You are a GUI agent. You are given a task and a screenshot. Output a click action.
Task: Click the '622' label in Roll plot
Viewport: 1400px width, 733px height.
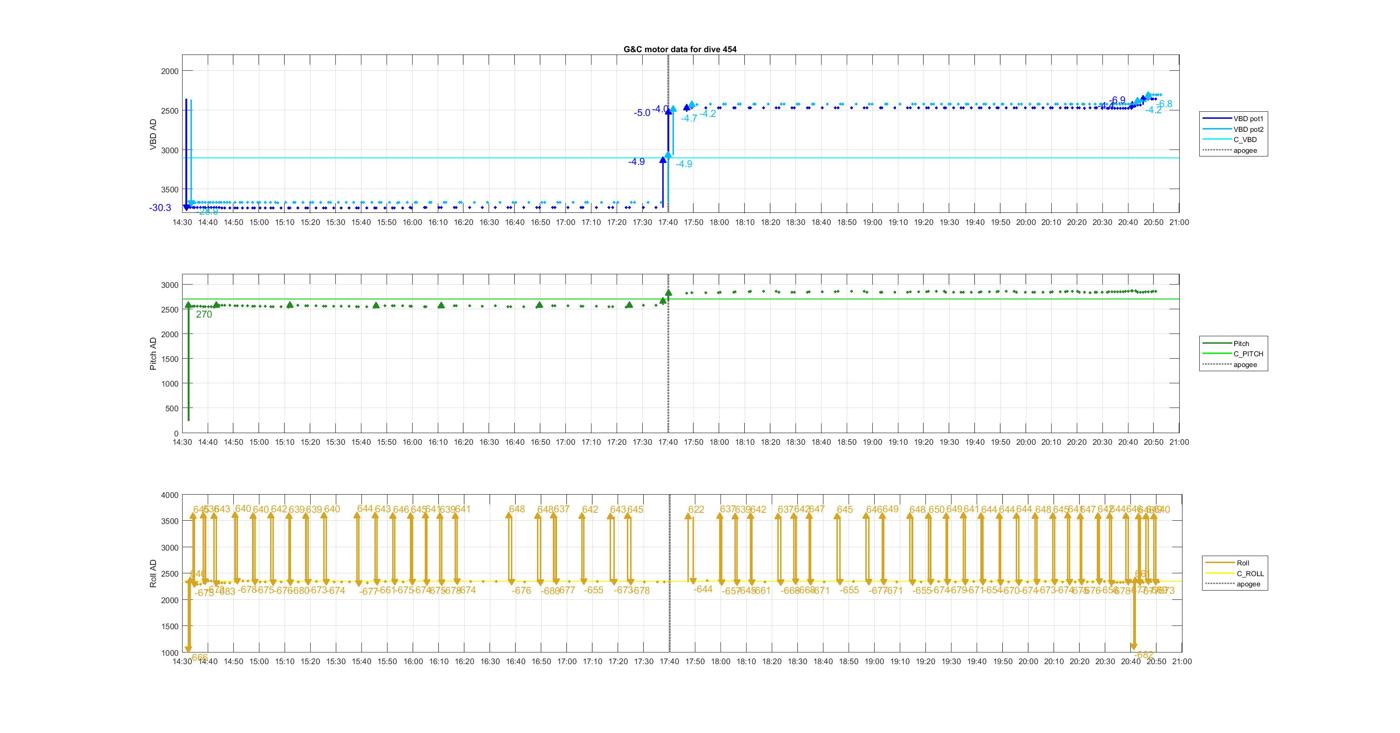click(x=696, y=511)
